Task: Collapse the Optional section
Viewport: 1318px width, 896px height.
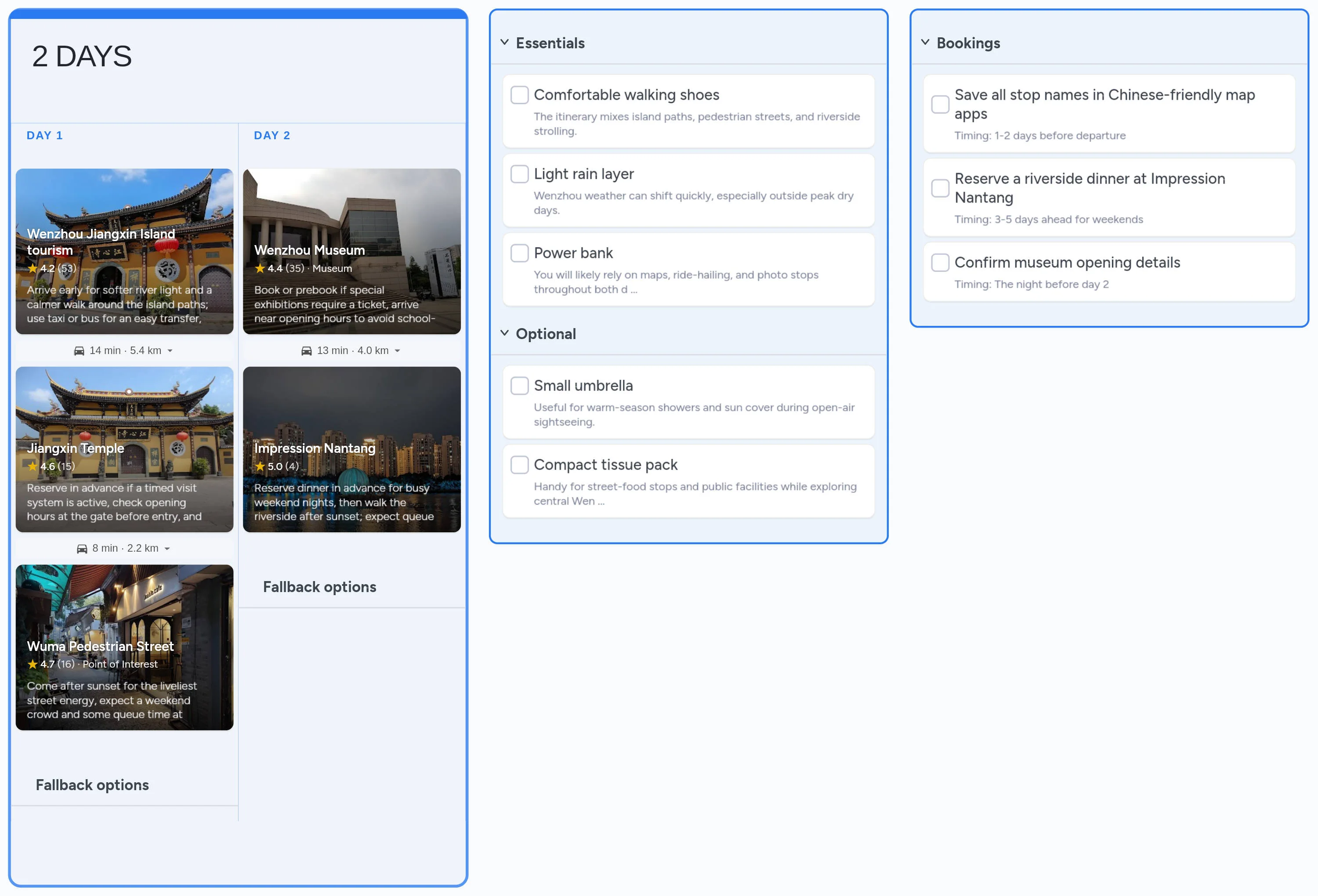Action: tap(505, 333)
